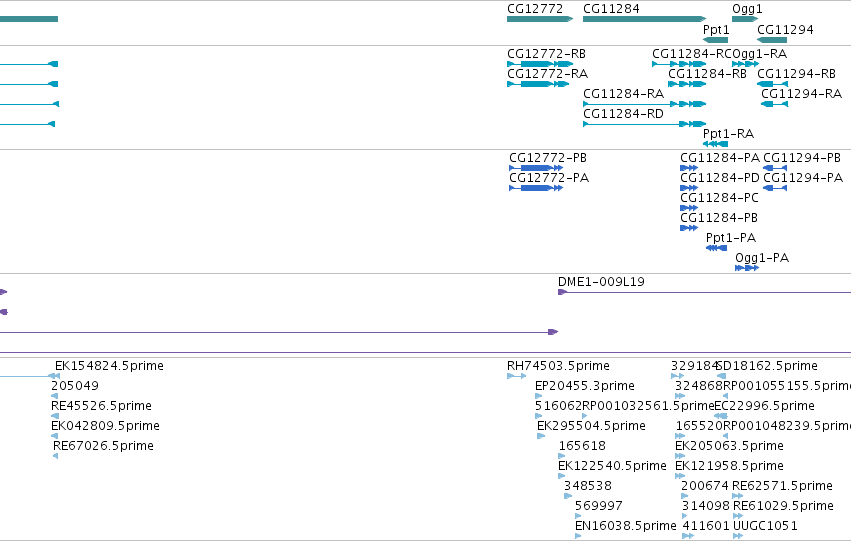The width and height of the screenshot is (851, 541).
Task: Click the 165618 feature label
Action: (x=582, y=446)
